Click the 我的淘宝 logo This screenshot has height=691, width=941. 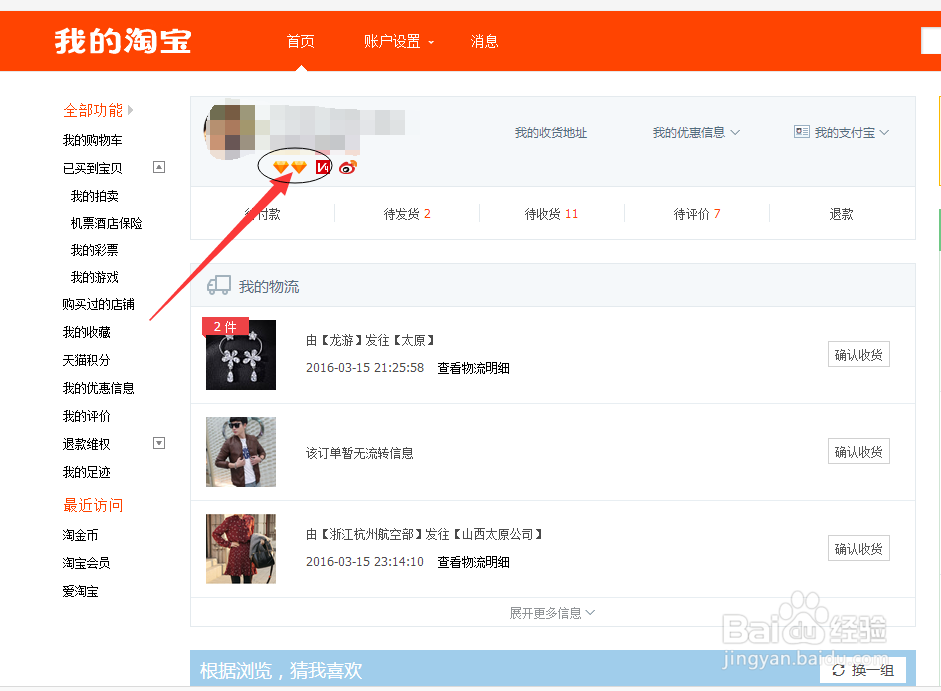point(123,41)
